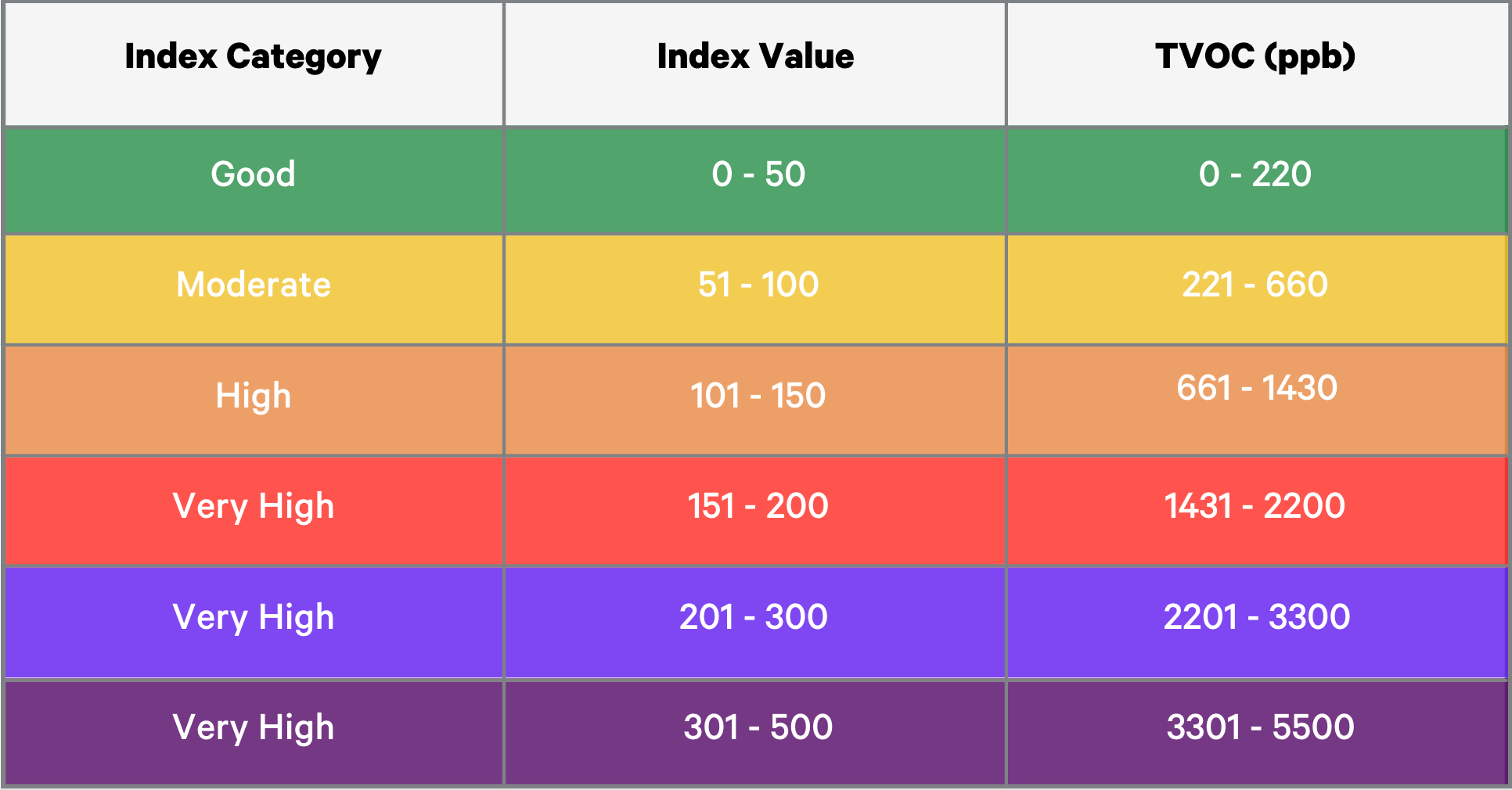Click the 101 - 150 index value cell
The width and height of the screenshot is (1512, 790).
(x=758, y=396)
